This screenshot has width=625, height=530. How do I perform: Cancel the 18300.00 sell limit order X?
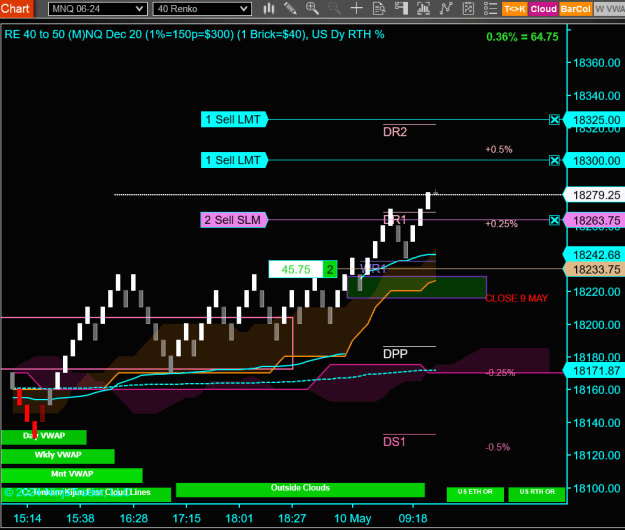554,161
